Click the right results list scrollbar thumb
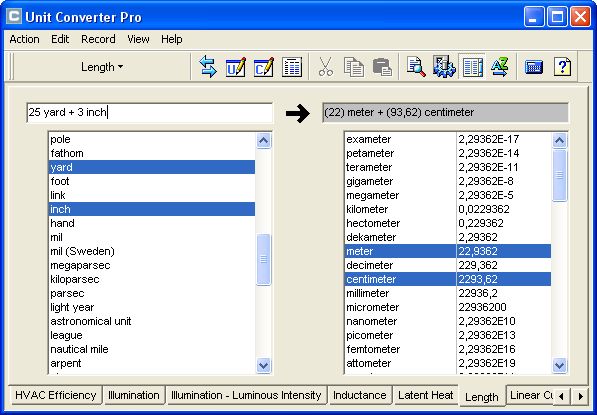Viewport: 597px width, 415px height. click(559, 175)
